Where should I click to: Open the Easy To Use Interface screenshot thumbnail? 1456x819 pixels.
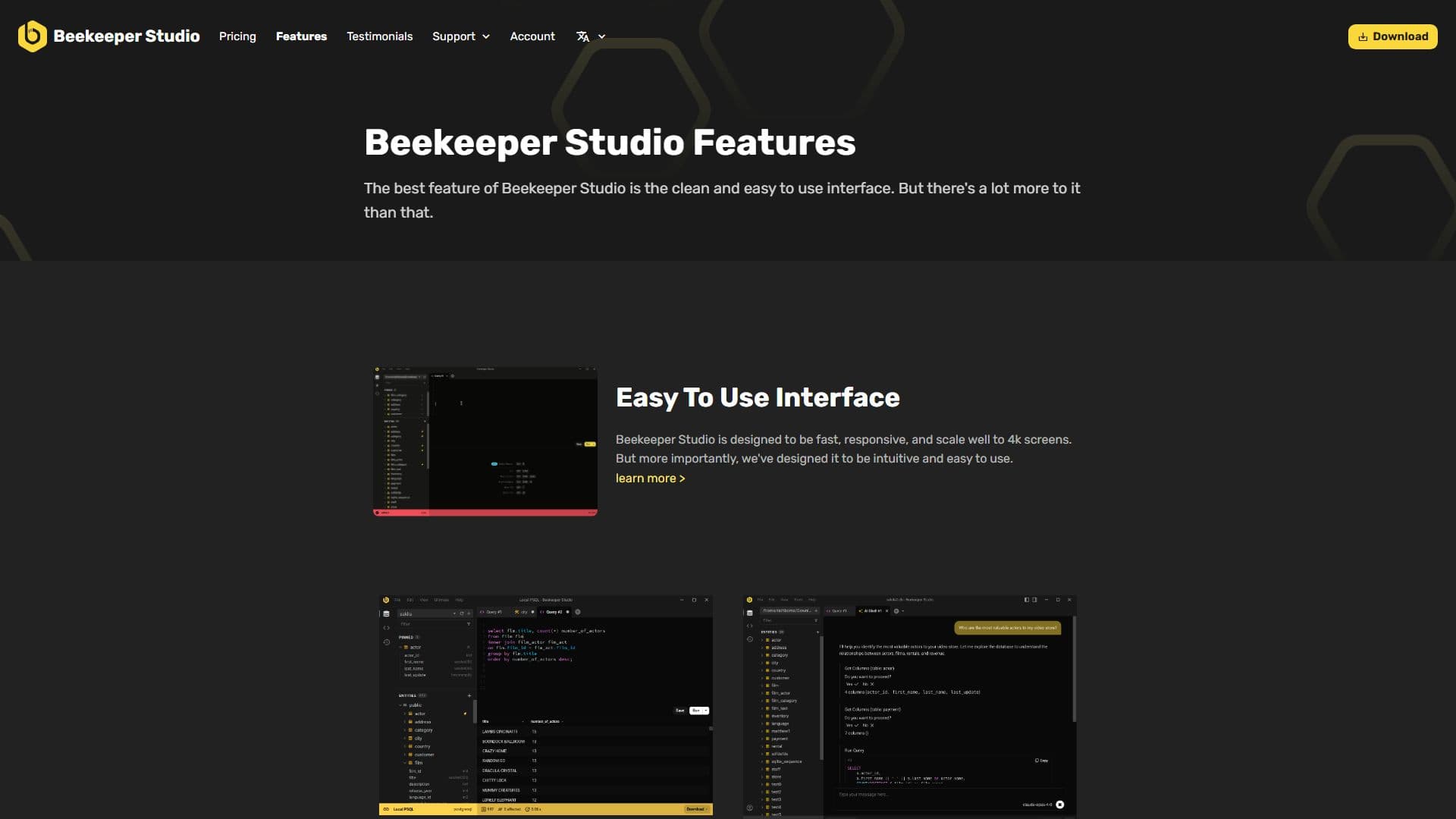pyautogui.click(x=485, y=441)
